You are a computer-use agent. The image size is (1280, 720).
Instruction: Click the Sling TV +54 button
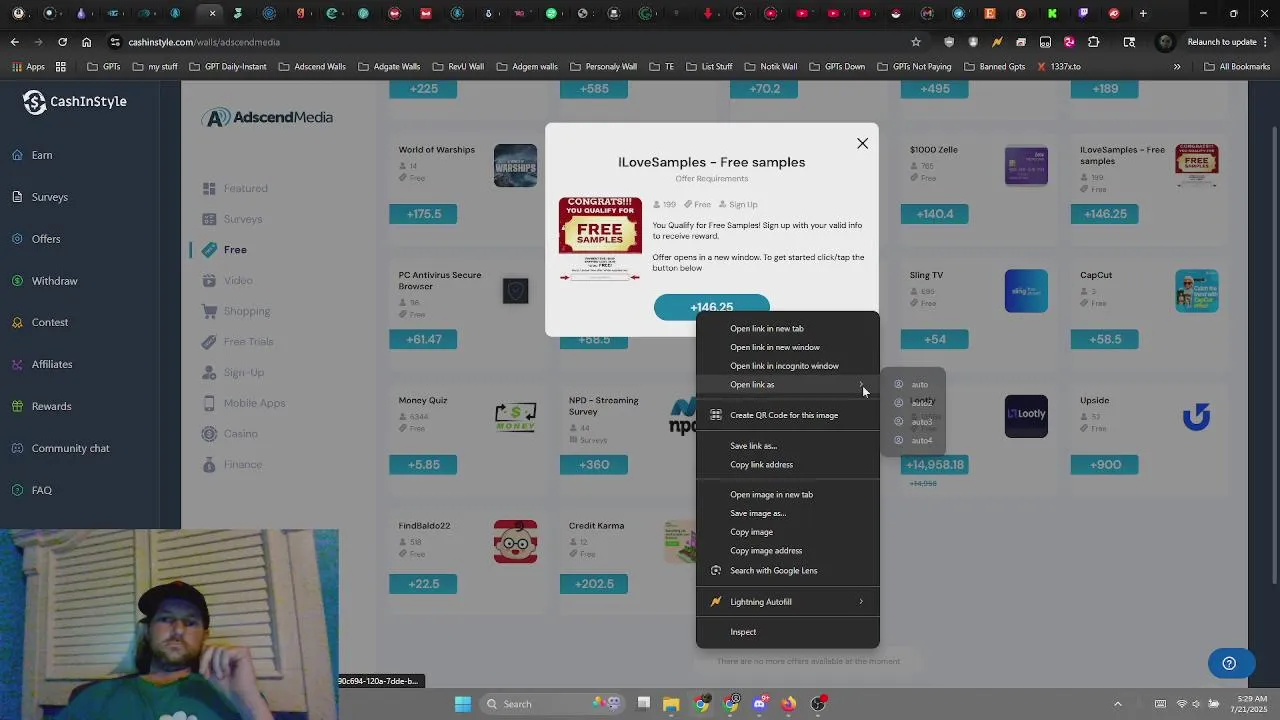[x=935, y=339]
